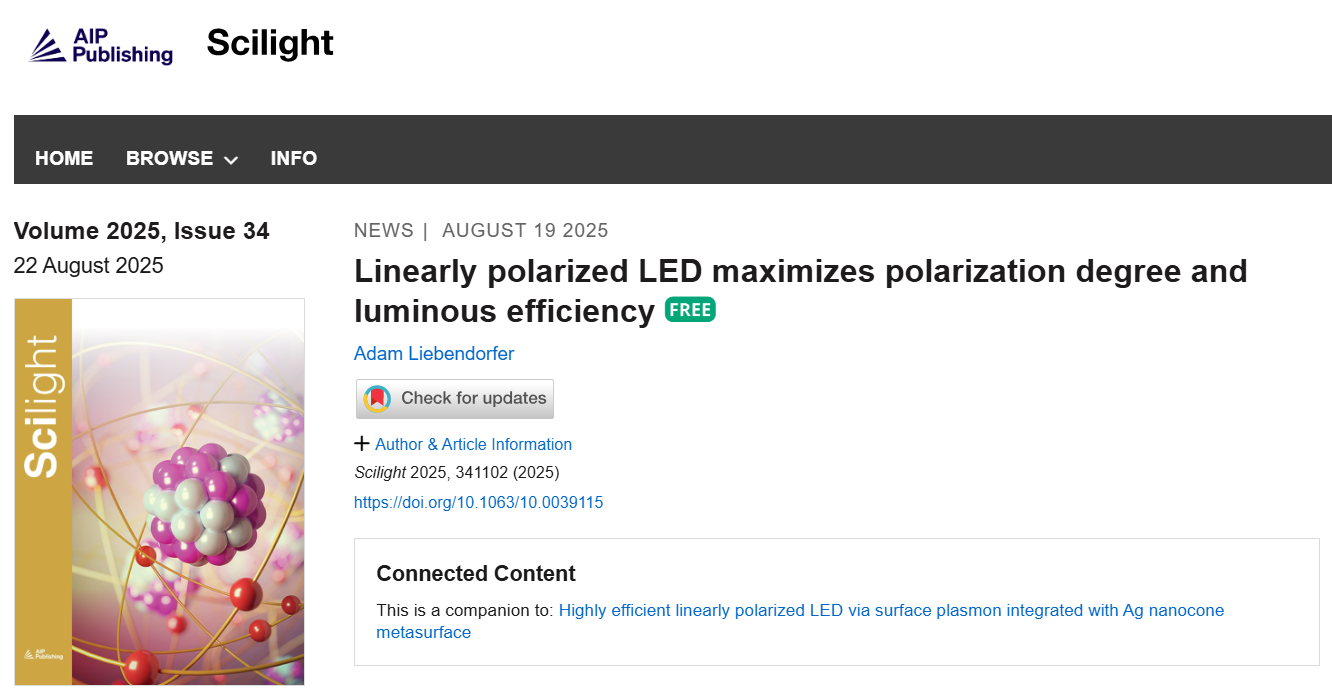Click the green FREE access badge
Screen dimensions: 1332x688
pos(690,310)
